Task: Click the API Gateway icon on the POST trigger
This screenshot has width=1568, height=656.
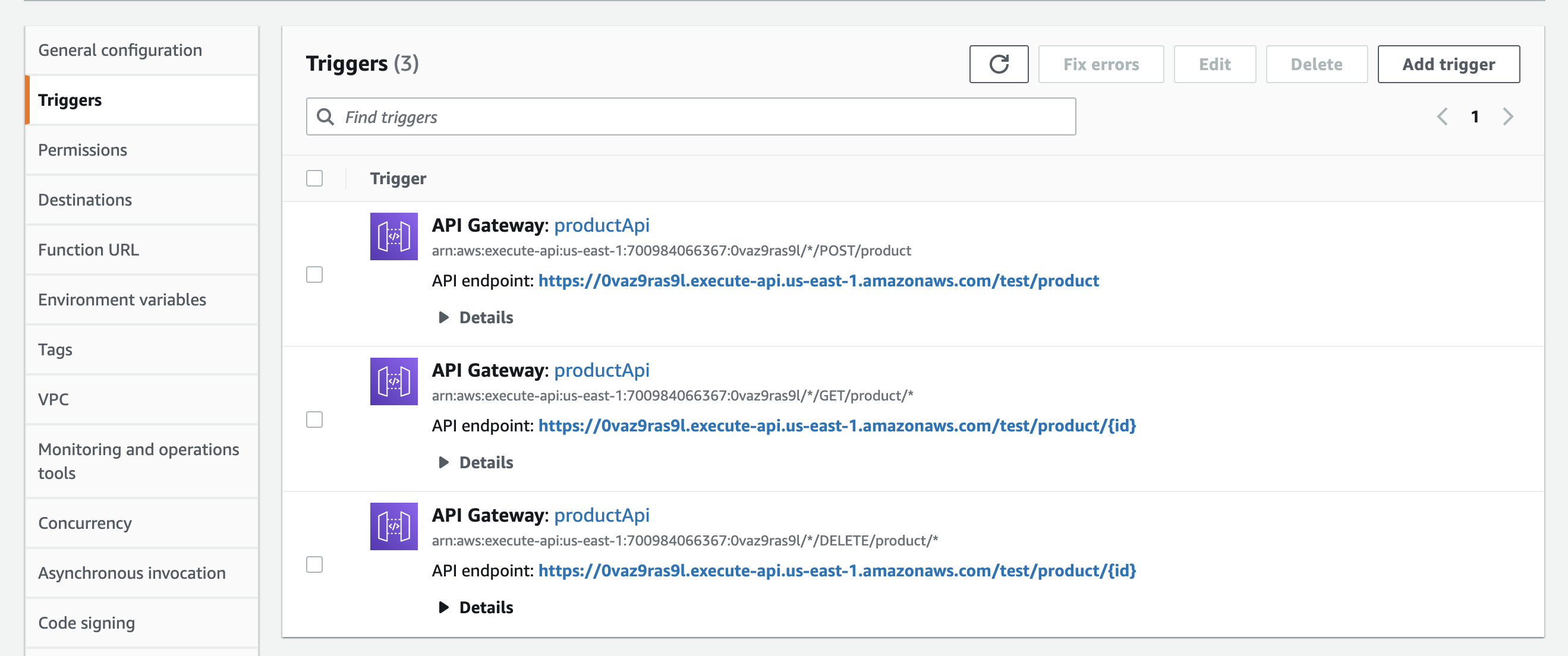Action: 393,236
